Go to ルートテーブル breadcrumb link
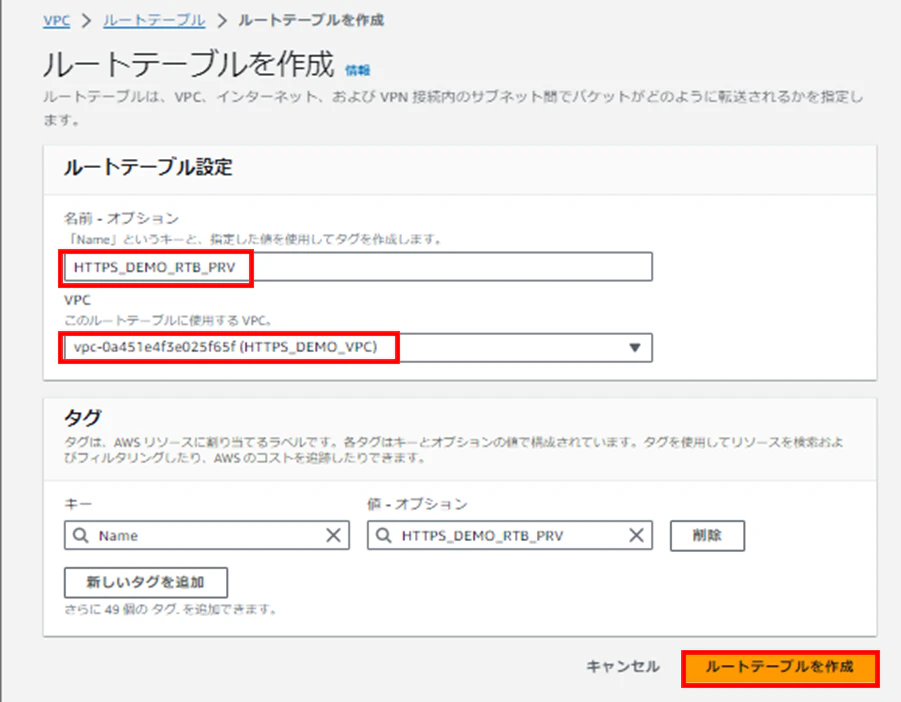The width and height of the screenshot is (901, 702). point(154,21)
